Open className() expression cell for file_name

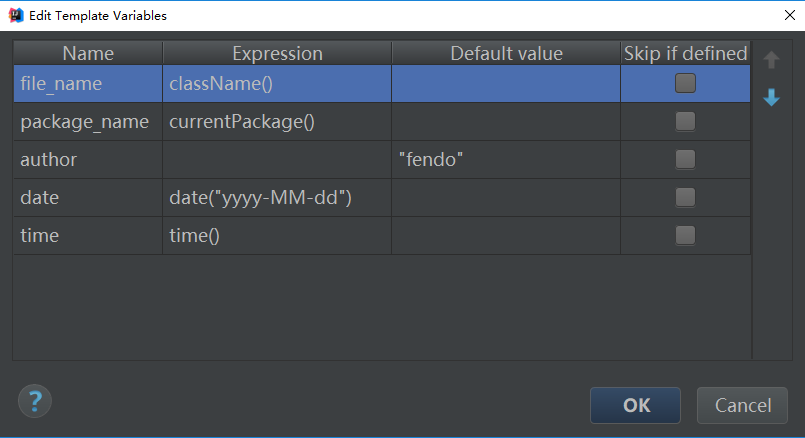pos(277,83)
